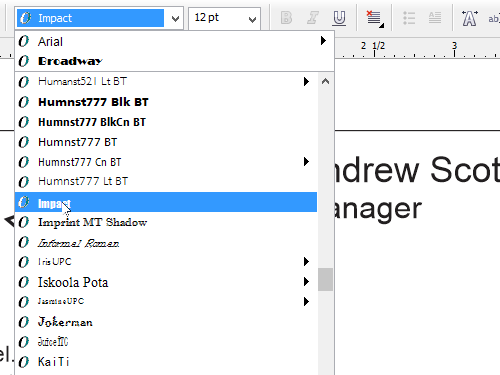Choose the Humanst521 Lt BT font
The width and height of the screenshot is (500, 375).
[x=166, y=81]
